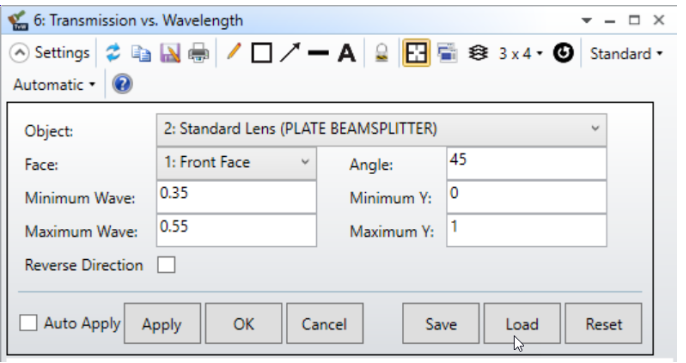Select the text annotation A tool
686x363 pixels.
click(x=346, y=53)
